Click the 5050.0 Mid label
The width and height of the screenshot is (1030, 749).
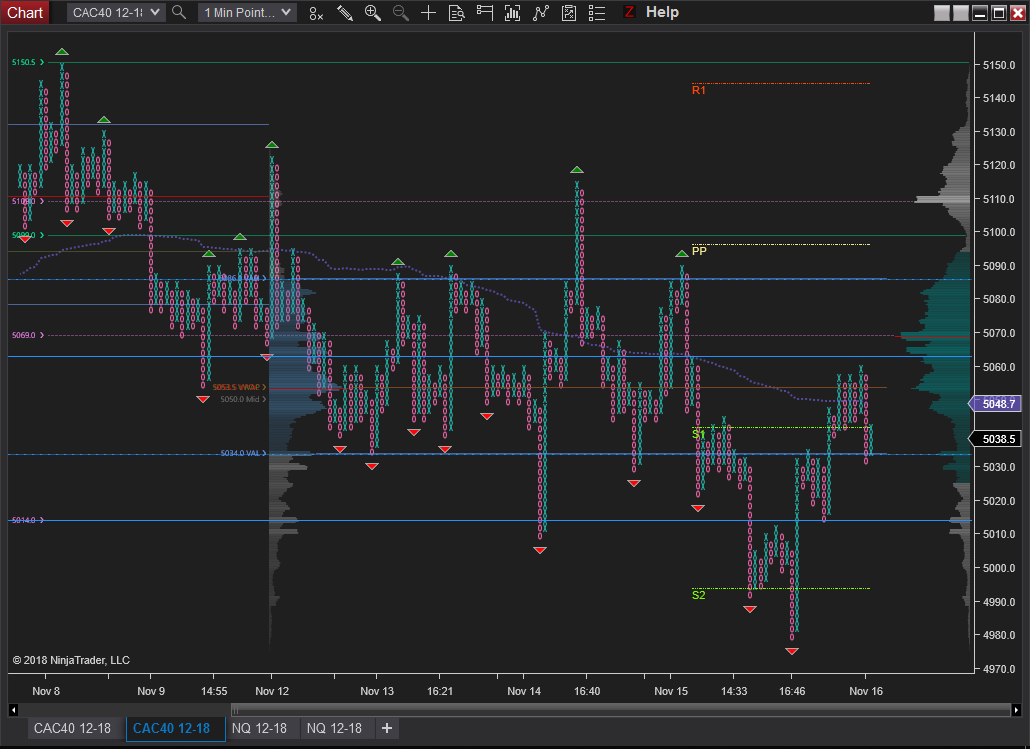coord(240,399)
